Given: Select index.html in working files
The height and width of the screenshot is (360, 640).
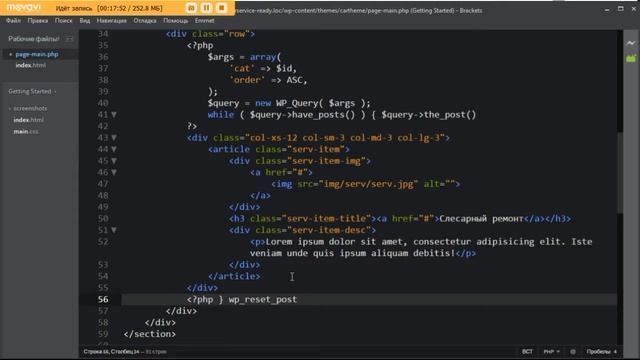Looking at the screenshot, I should [31, 65].
